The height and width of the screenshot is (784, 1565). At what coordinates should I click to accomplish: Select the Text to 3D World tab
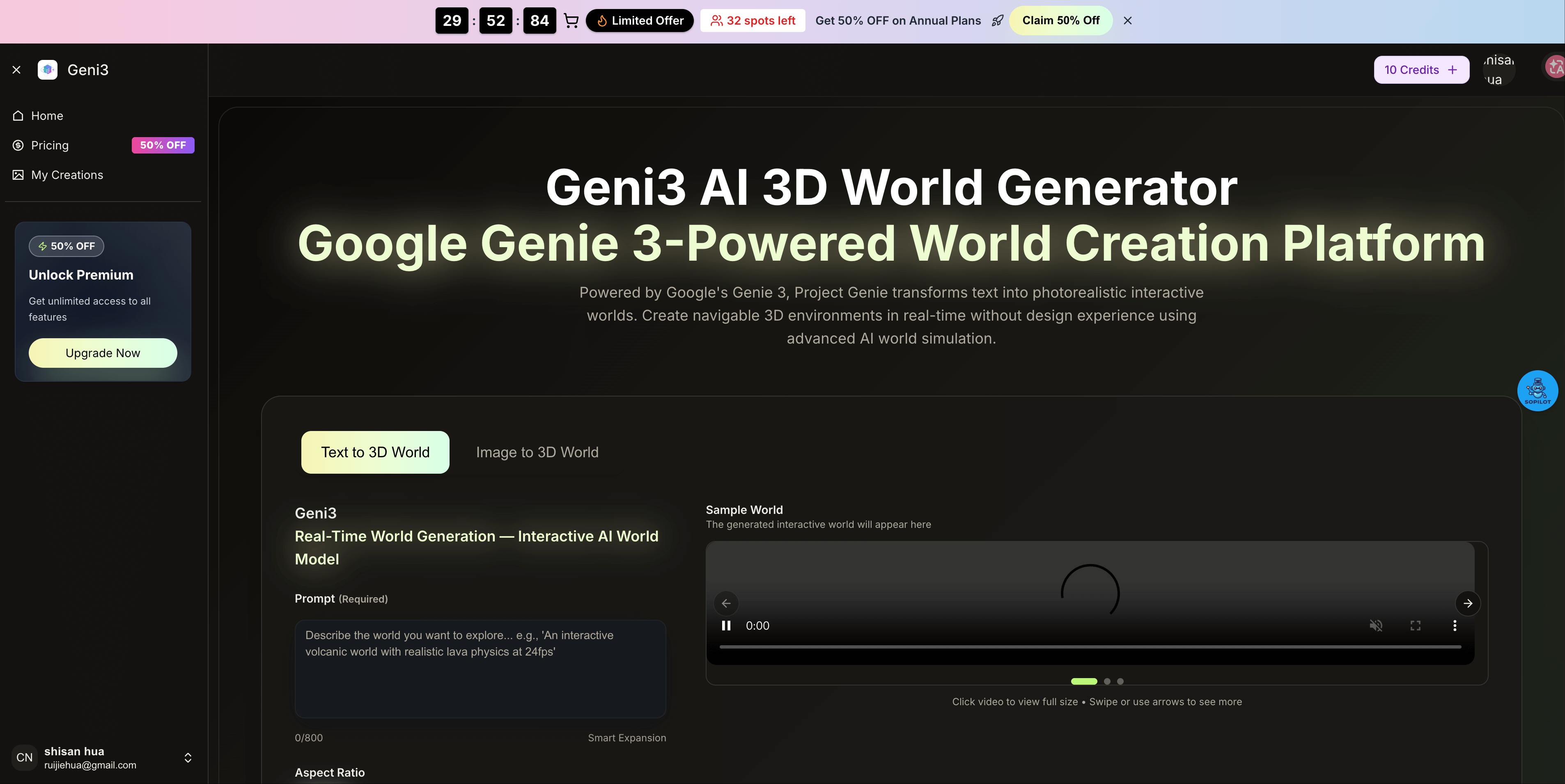375,452
